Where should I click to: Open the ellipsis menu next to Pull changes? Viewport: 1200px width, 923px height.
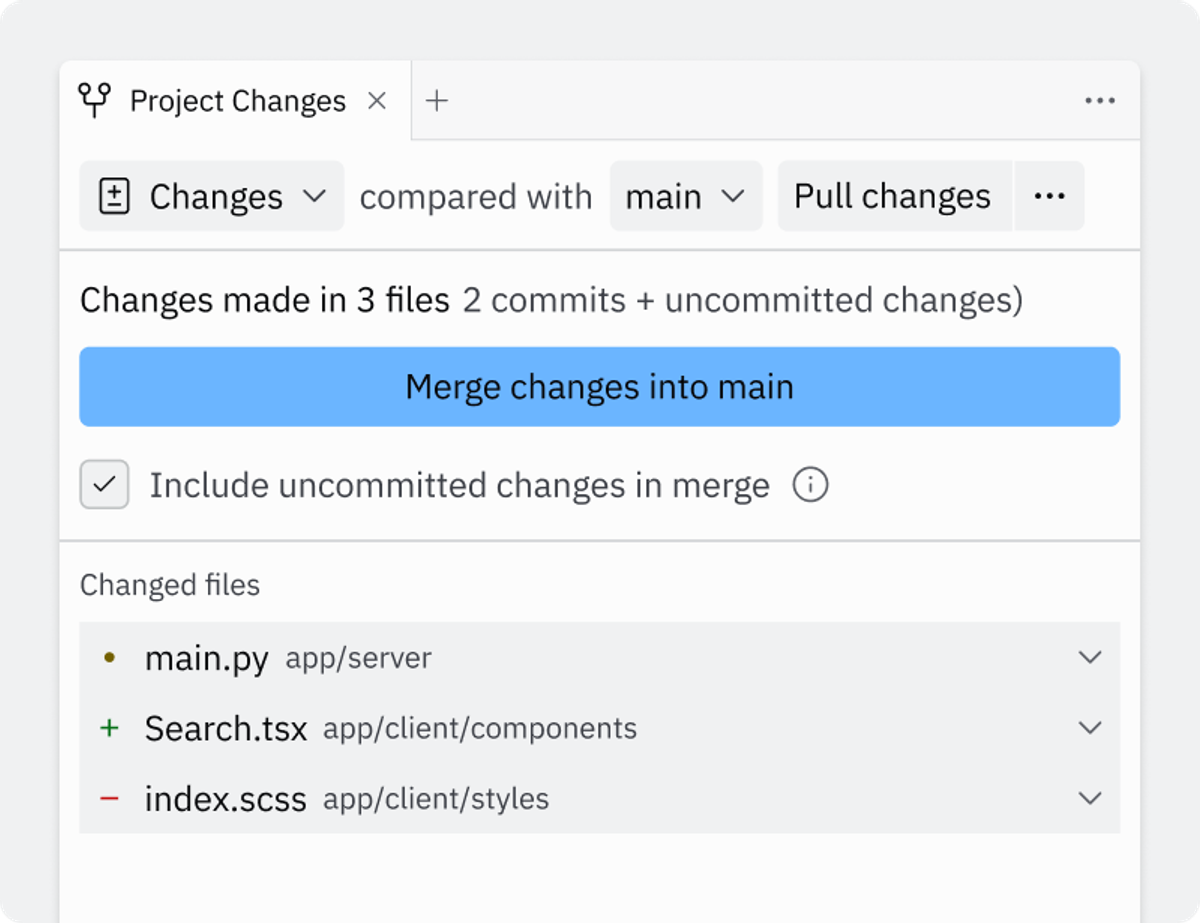click(x=1049, y=196)
